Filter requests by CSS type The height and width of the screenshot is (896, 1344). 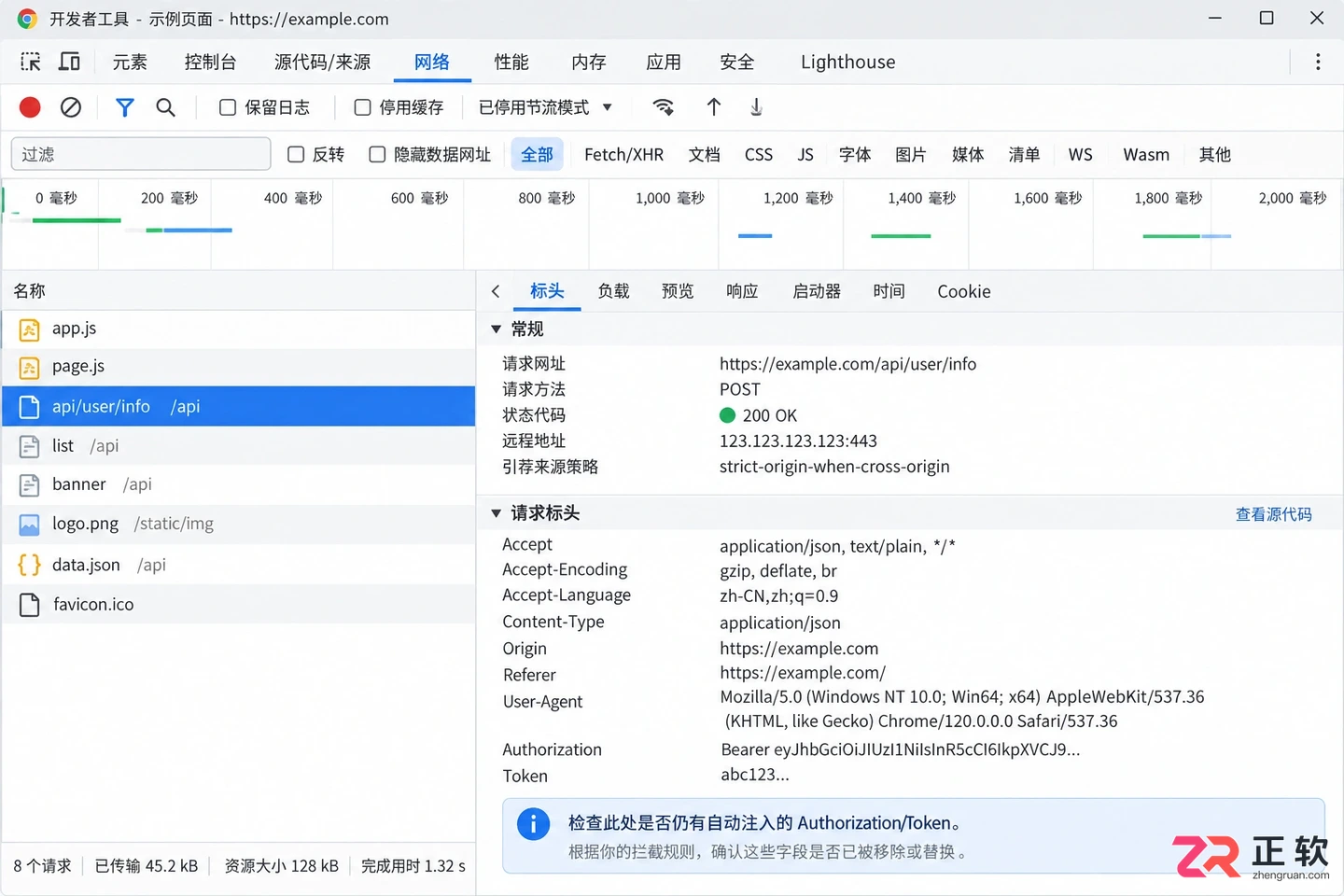tap(759, 155)
